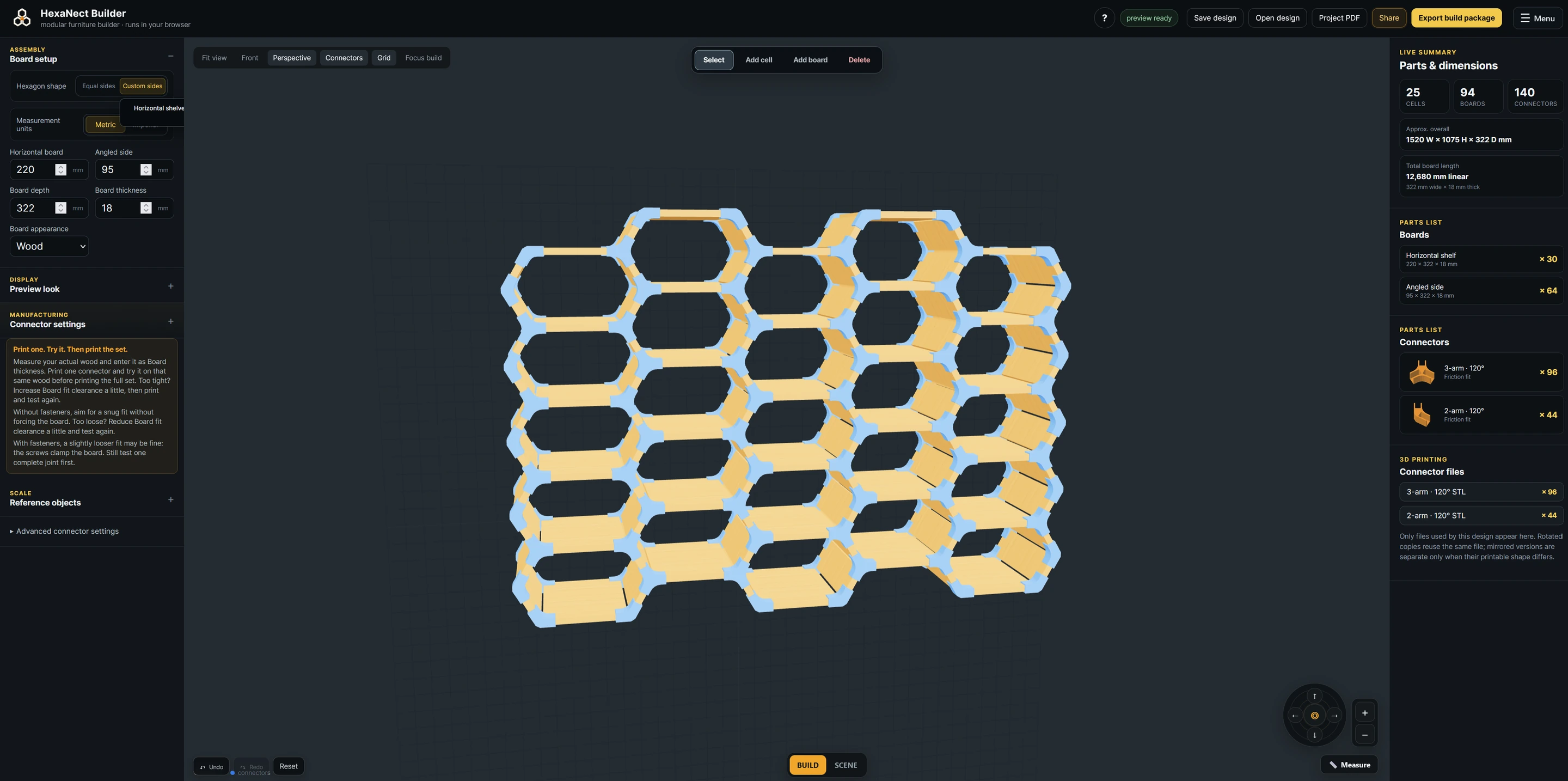
Task: Open the Board appearance Wood dropdown
Action: point(50,246)
